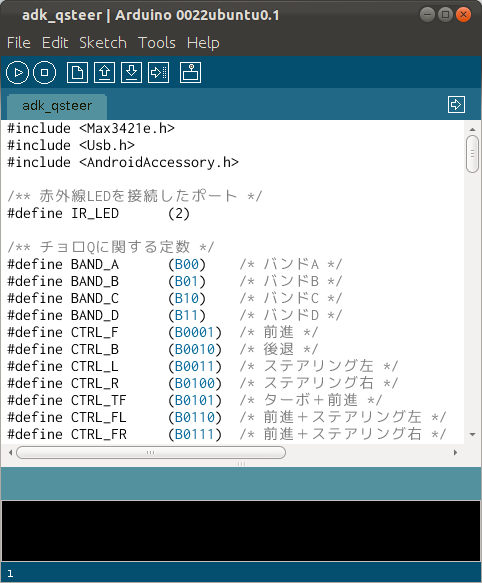
Task: Click the チョロQに関する定数 comment line
Action: pyautogui.click(x=111, y=247)
